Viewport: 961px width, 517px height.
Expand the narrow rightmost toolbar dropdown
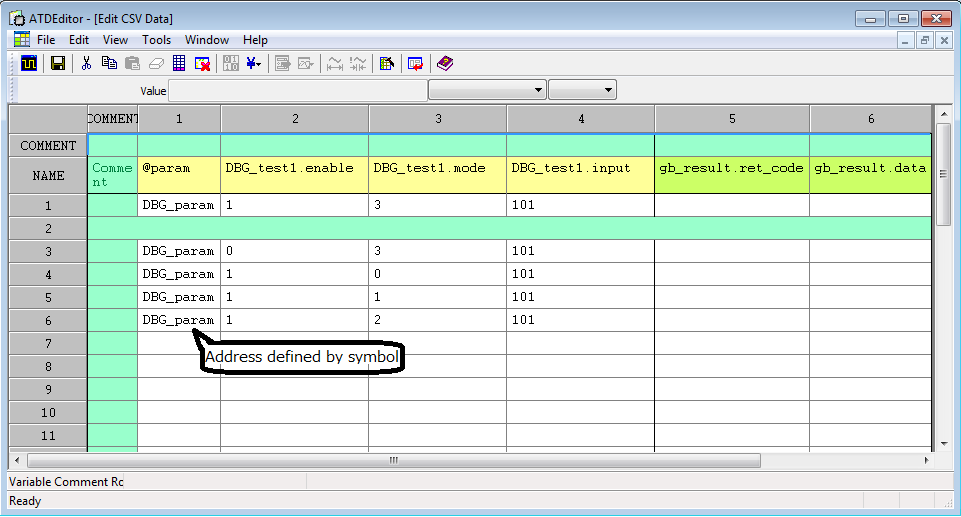click(x=582, y=90)
